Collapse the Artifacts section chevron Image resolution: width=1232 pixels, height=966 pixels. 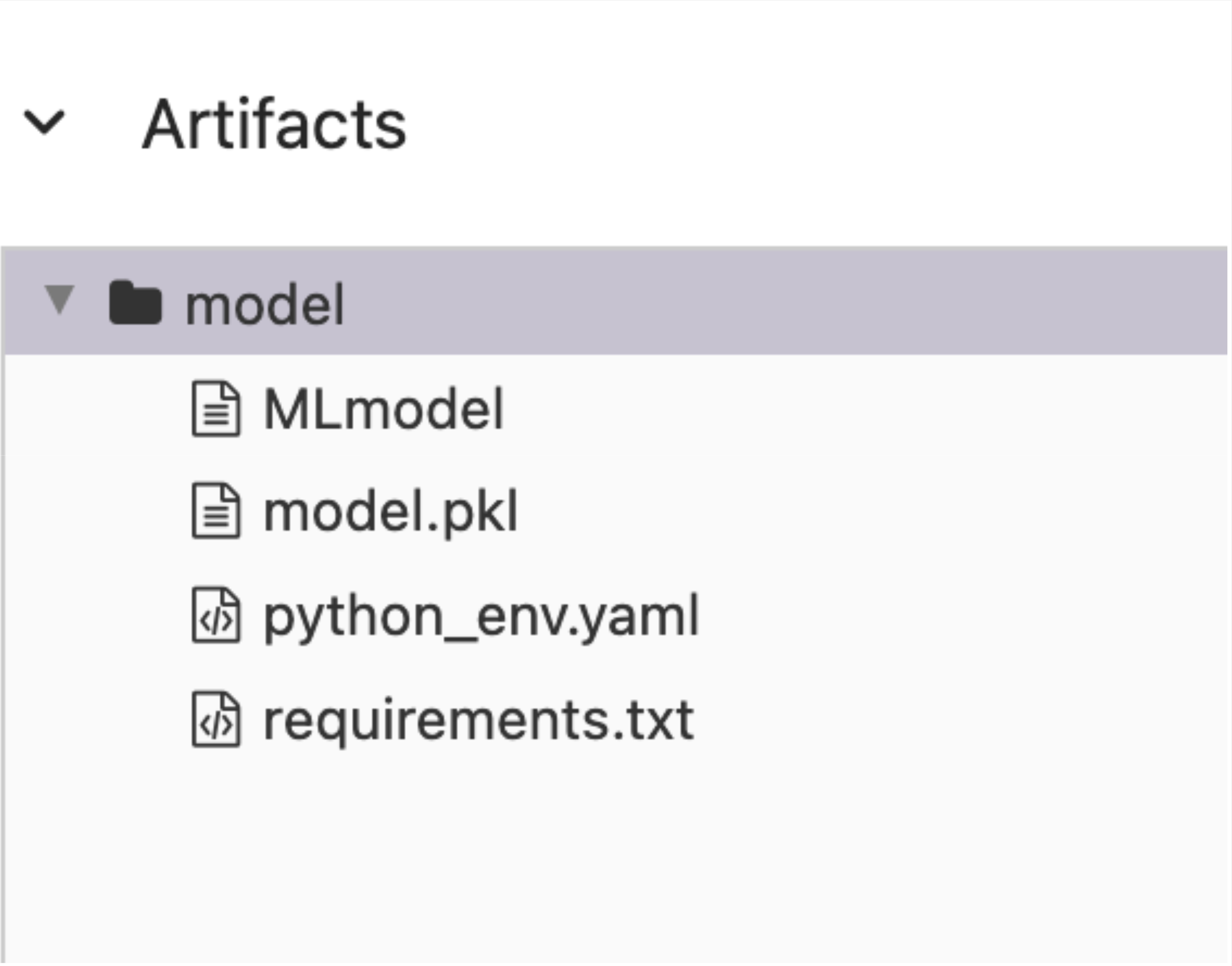click(44, 122)
